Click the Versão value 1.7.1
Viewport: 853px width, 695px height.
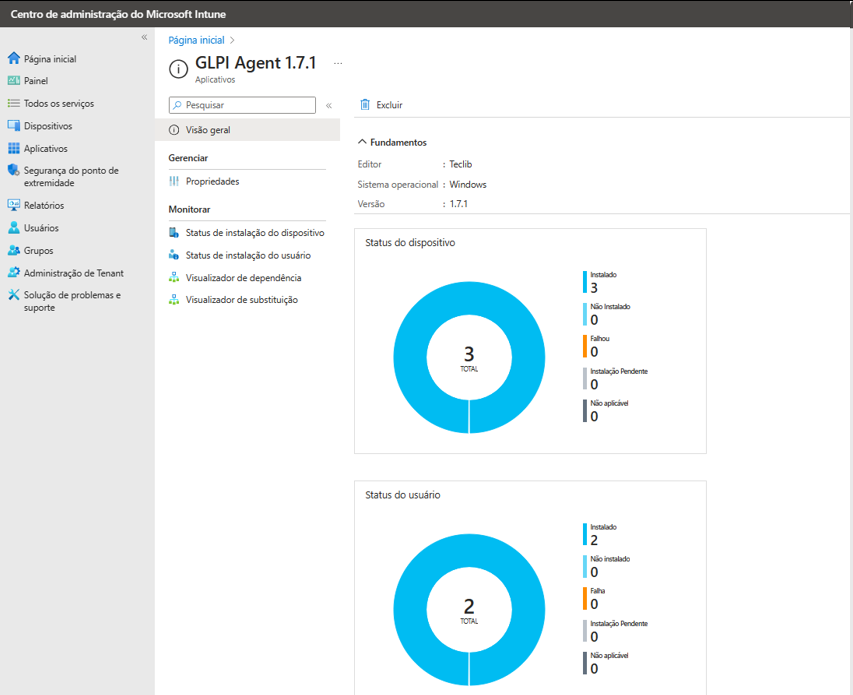point(459,204)
